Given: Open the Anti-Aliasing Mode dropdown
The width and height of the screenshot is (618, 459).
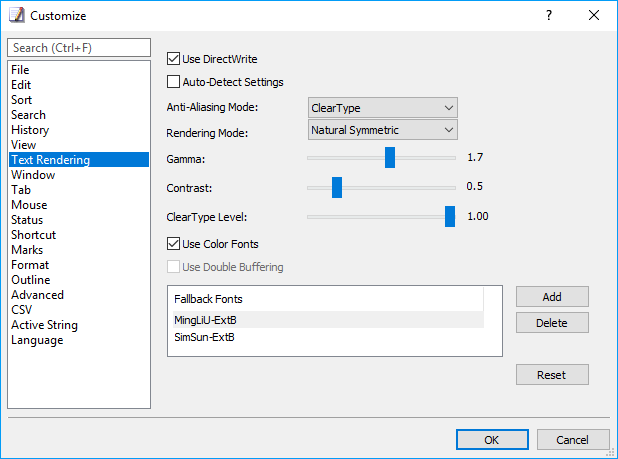Looking at the screenshot, I should point(383,108).
